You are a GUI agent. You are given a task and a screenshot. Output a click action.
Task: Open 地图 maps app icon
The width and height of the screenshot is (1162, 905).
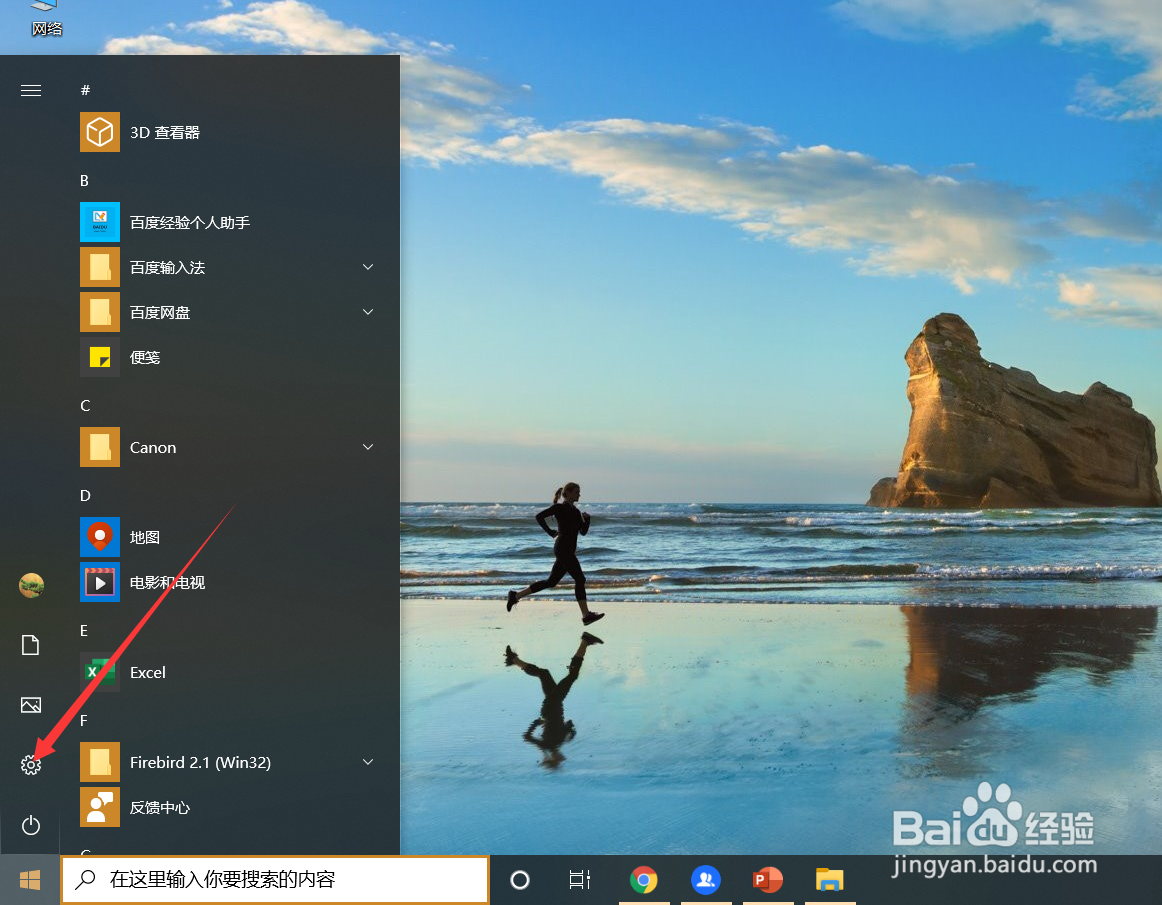[100, 537]
